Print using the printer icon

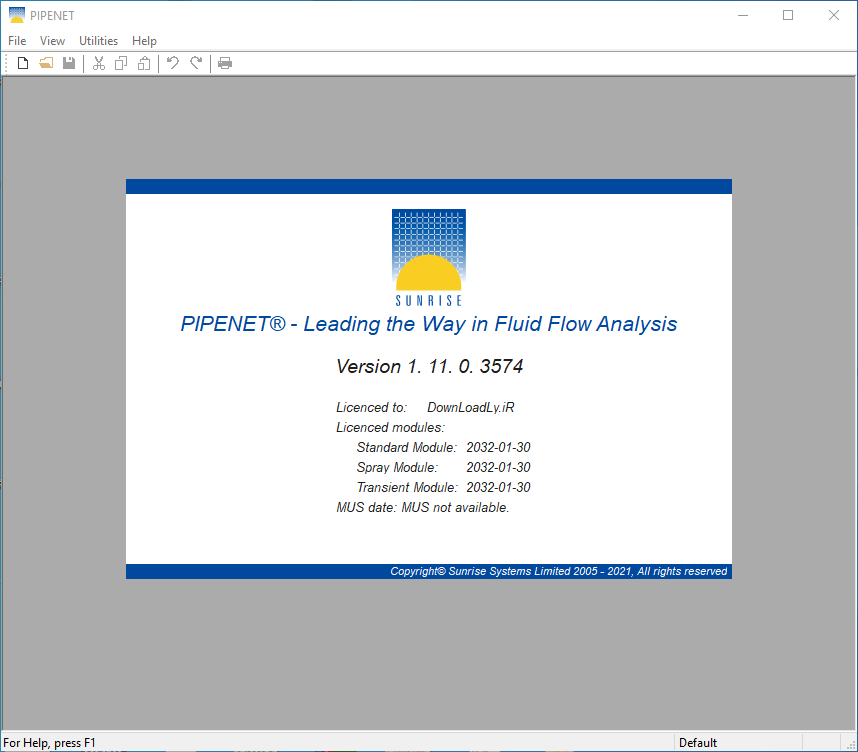(x=224, y=63)
